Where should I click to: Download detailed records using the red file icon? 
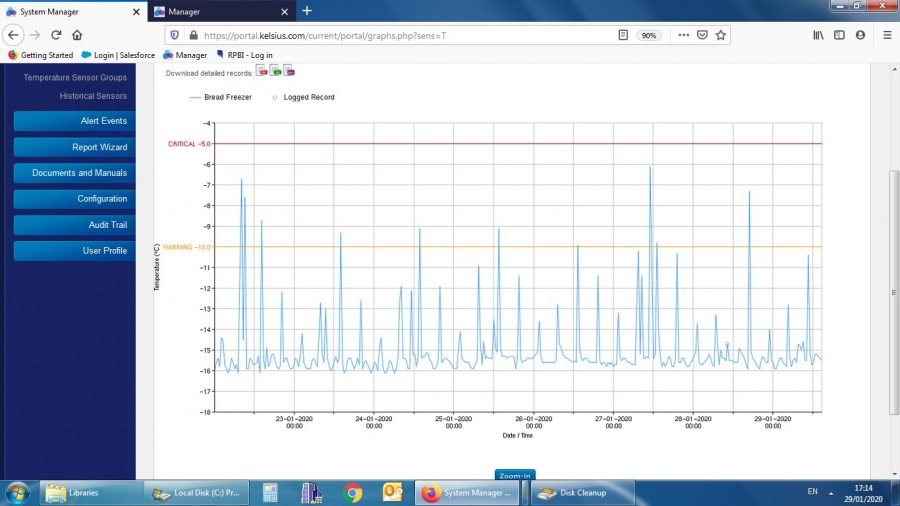(x=261, y=71)
